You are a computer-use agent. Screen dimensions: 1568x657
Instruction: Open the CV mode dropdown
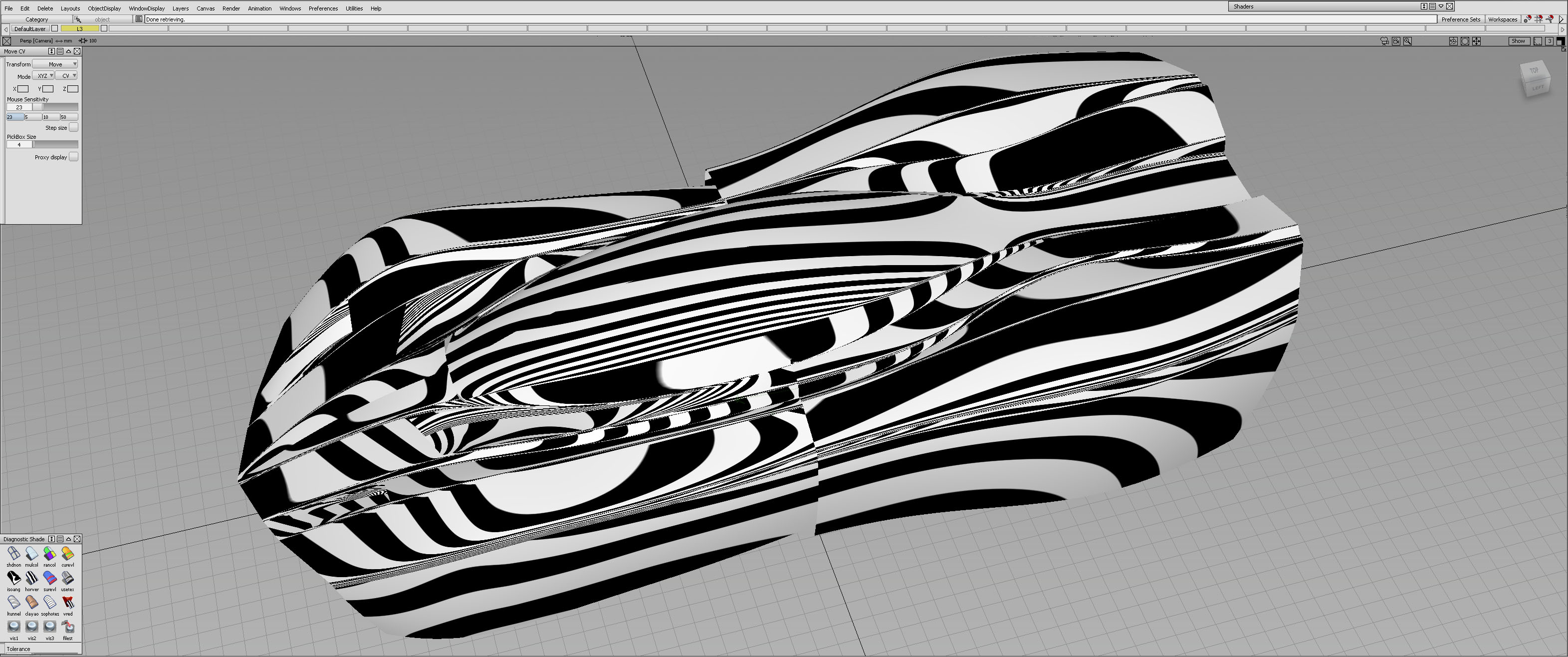pos(66,75)
